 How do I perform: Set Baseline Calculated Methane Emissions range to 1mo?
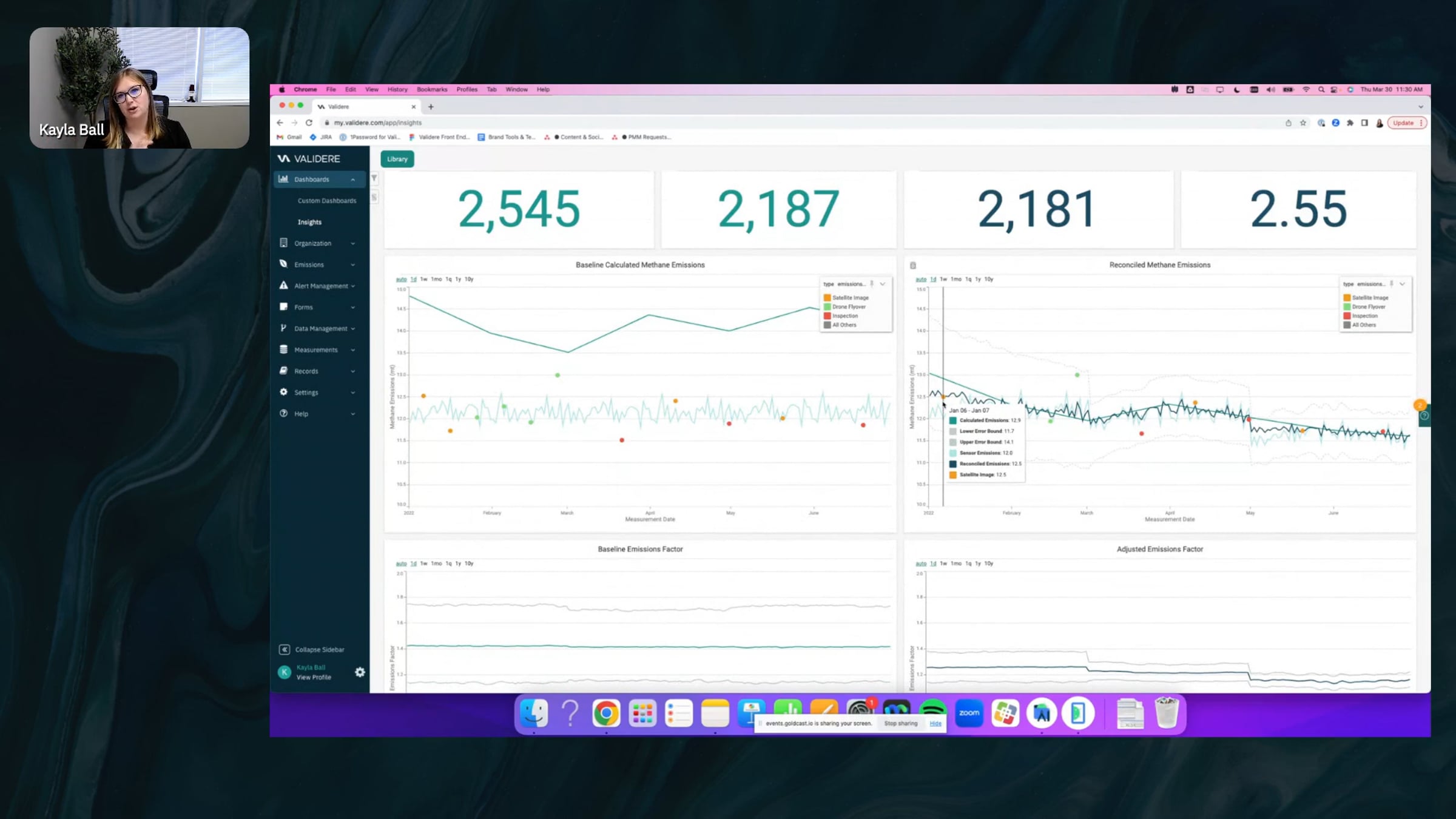tap(436, 280)
